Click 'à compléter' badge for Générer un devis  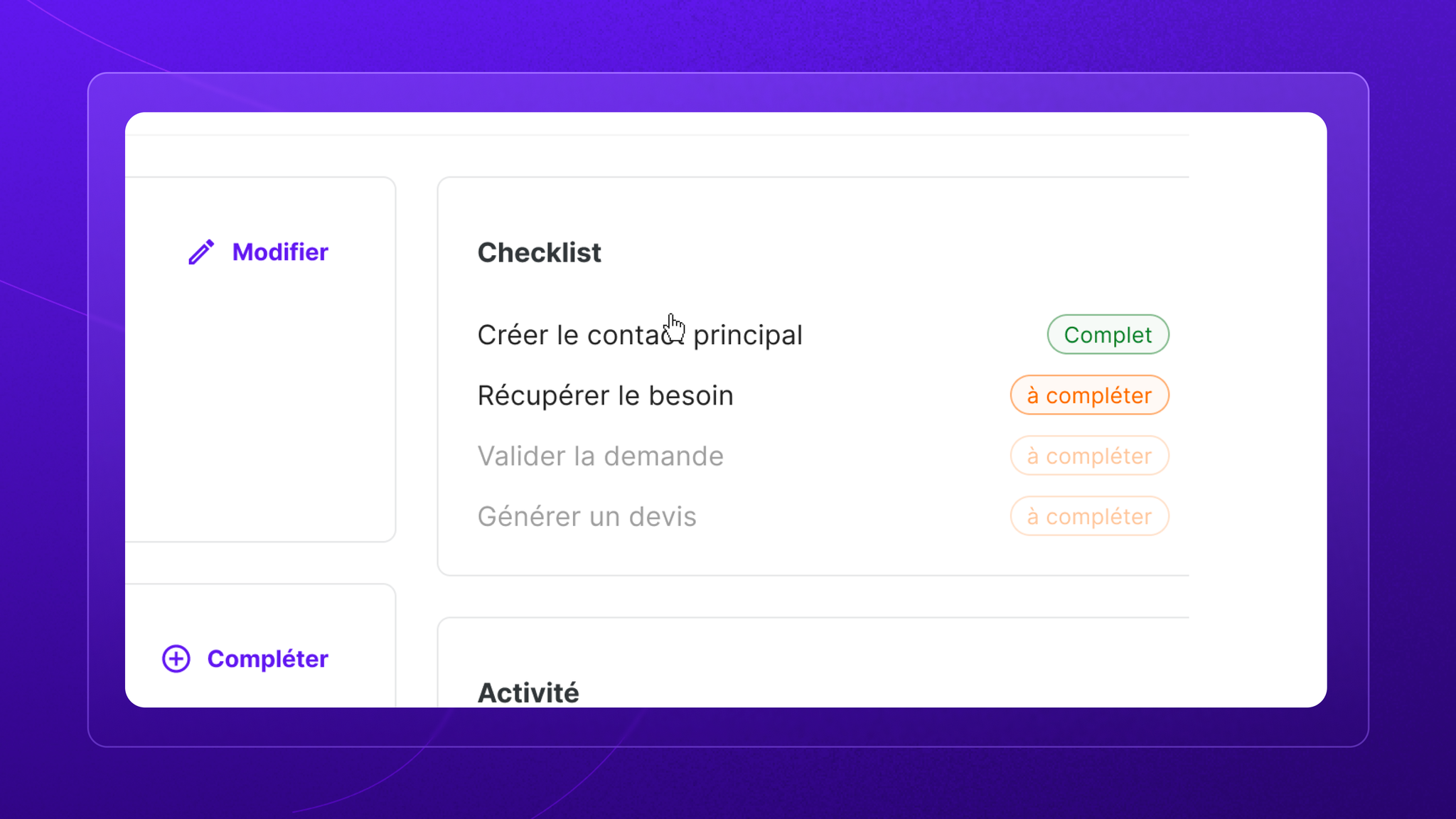tap(1089, 515)
